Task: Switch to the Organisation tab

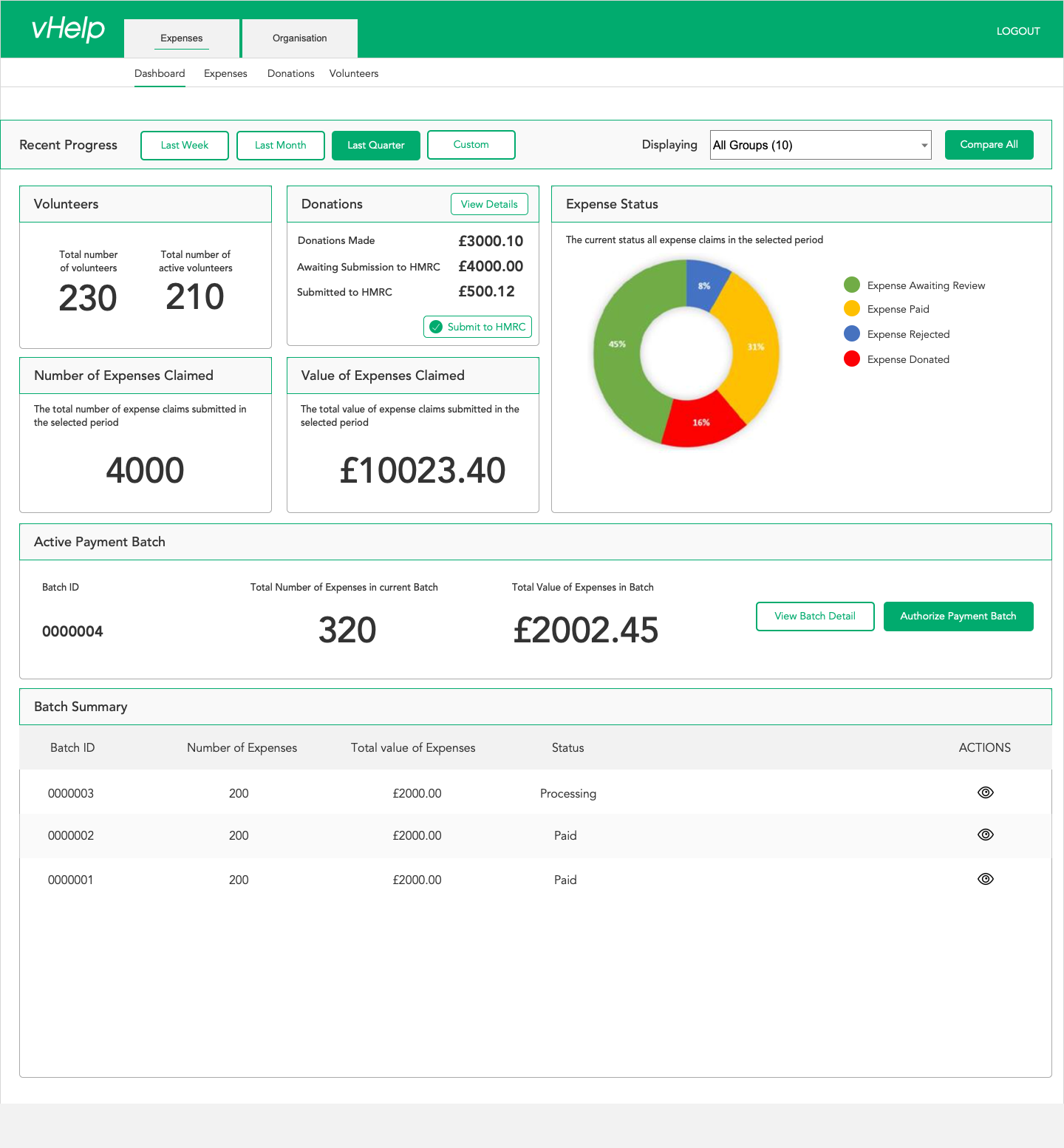Action: (x=300, y=38)
